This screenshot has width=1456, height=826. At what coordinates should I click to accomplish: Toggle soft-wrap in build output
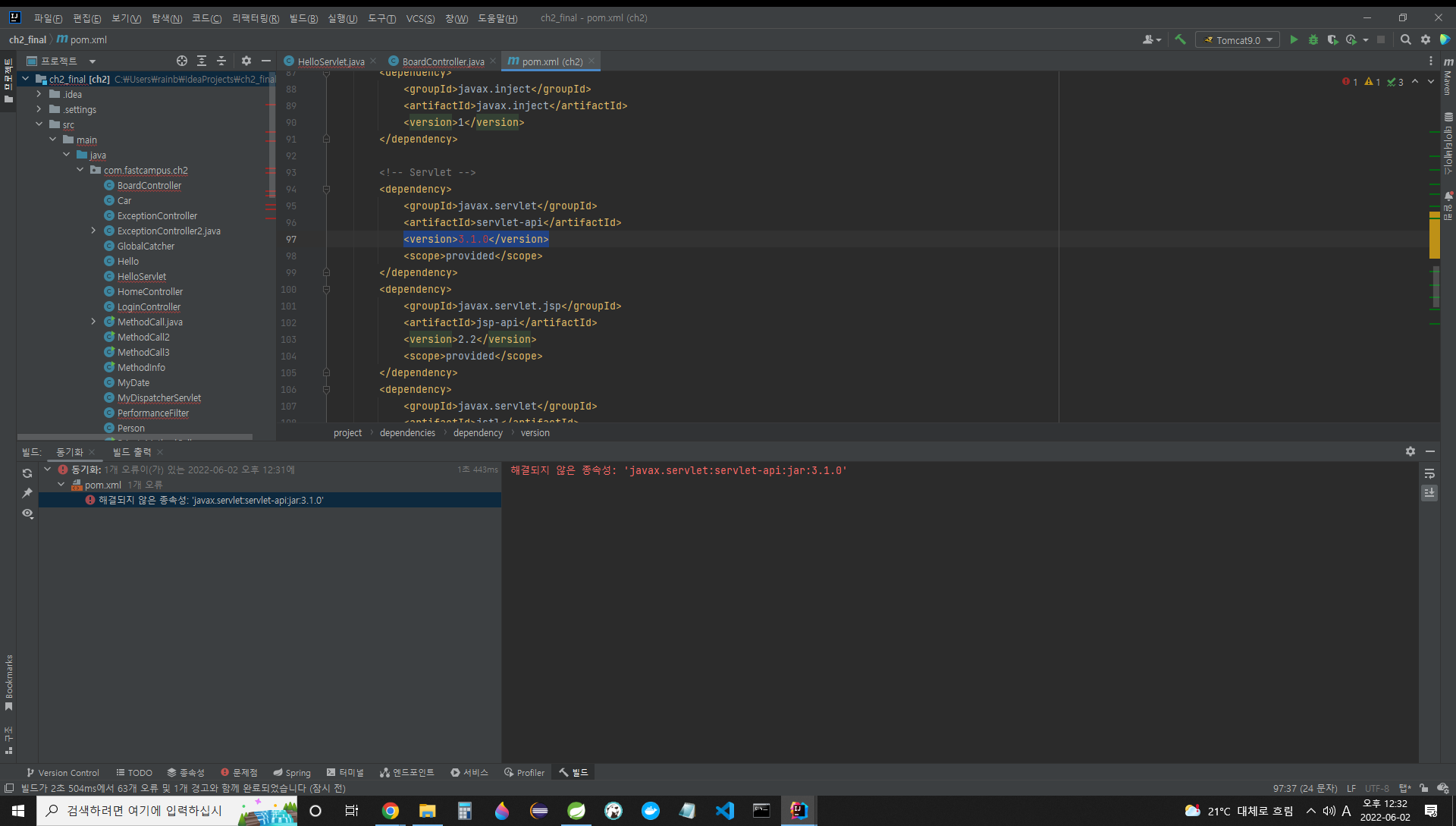(1429, 473)
